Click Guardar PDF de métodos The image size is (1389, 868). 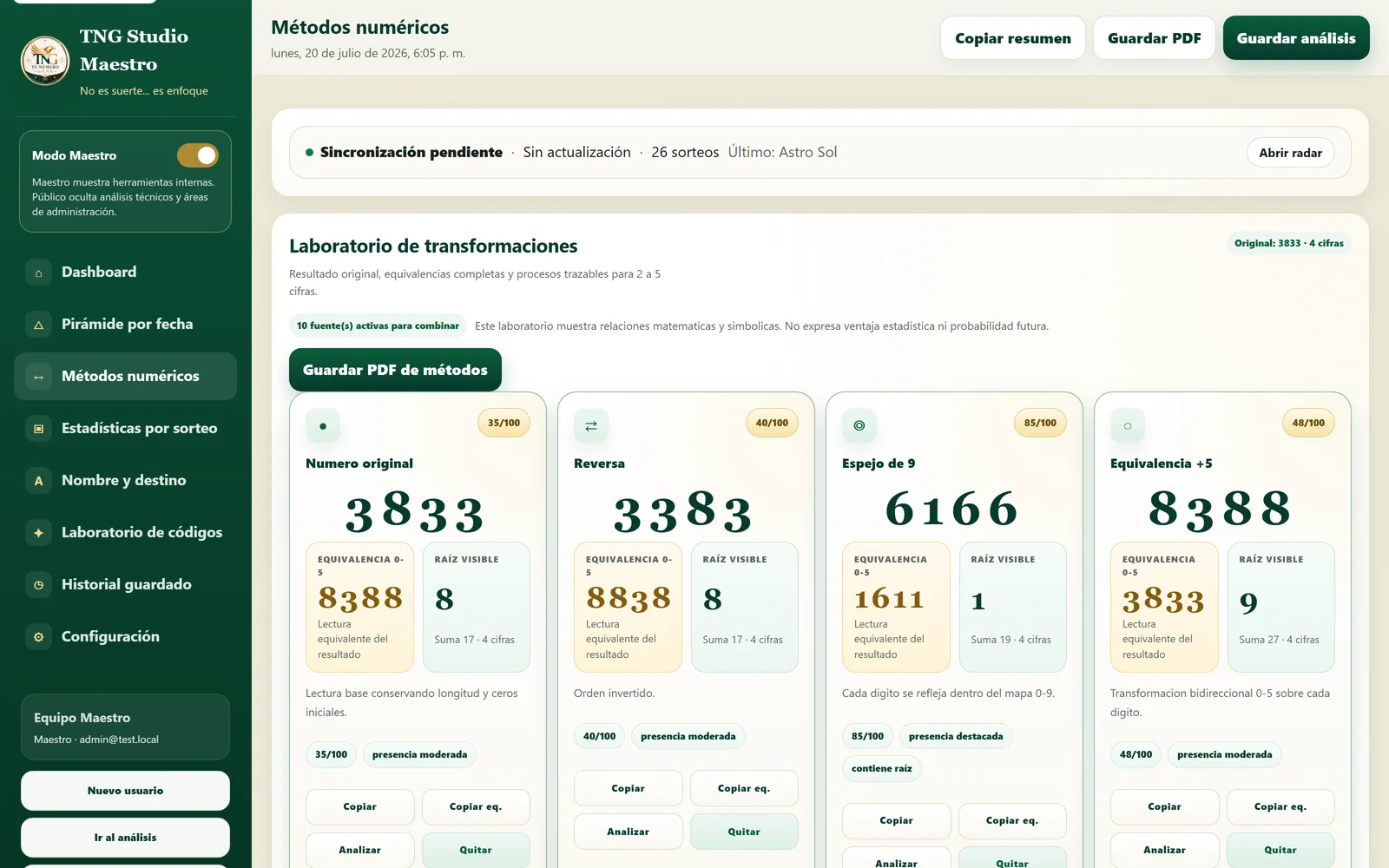coord(395,370)
